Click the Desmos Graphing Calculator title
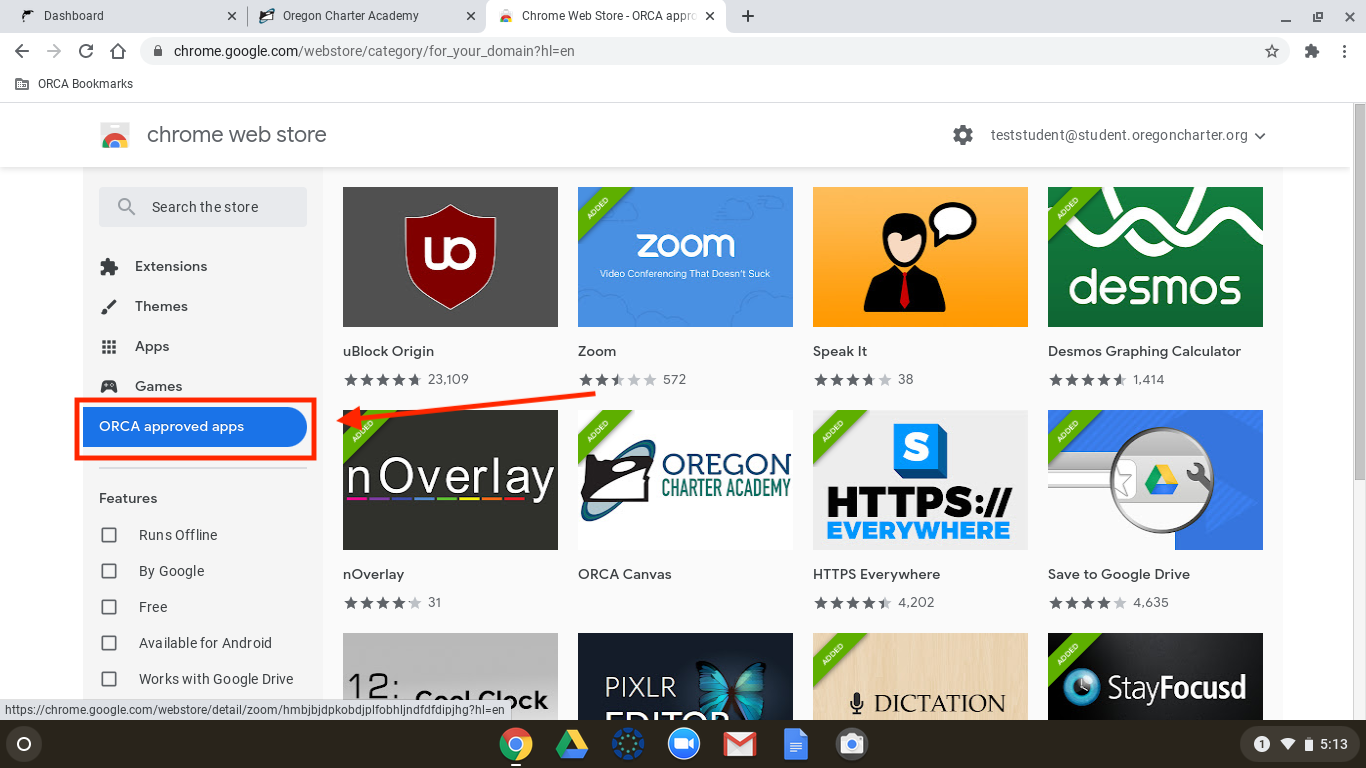 tap(1144, 351)
